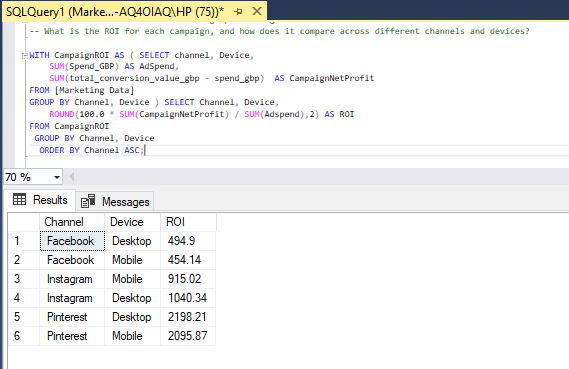The image size is (569, 369).
Task: Click the horizontal scroll left arrow
Action: point(71,177)
